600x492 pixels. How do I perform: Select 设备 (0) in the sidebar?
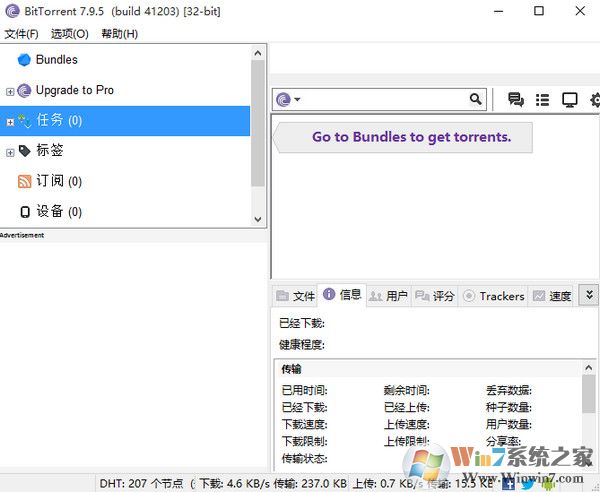59,211
